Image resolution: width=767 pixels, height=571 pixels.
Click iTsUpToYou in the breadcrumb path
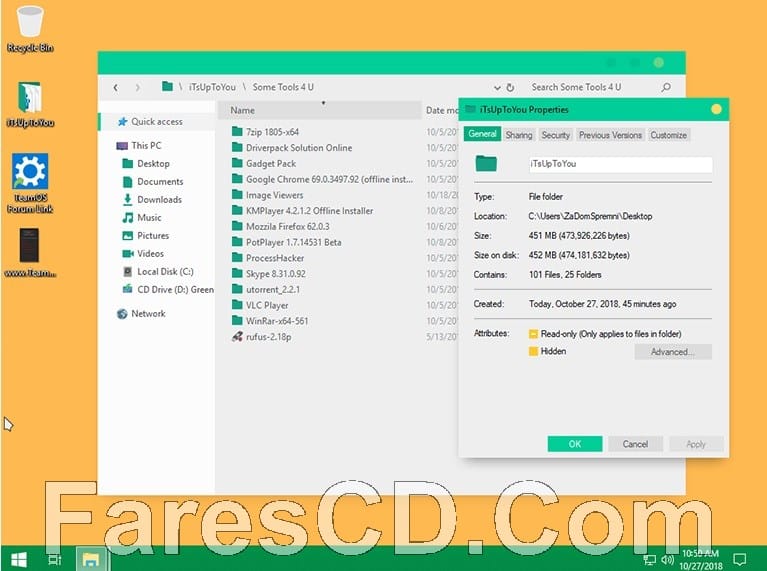pos(212,87)
